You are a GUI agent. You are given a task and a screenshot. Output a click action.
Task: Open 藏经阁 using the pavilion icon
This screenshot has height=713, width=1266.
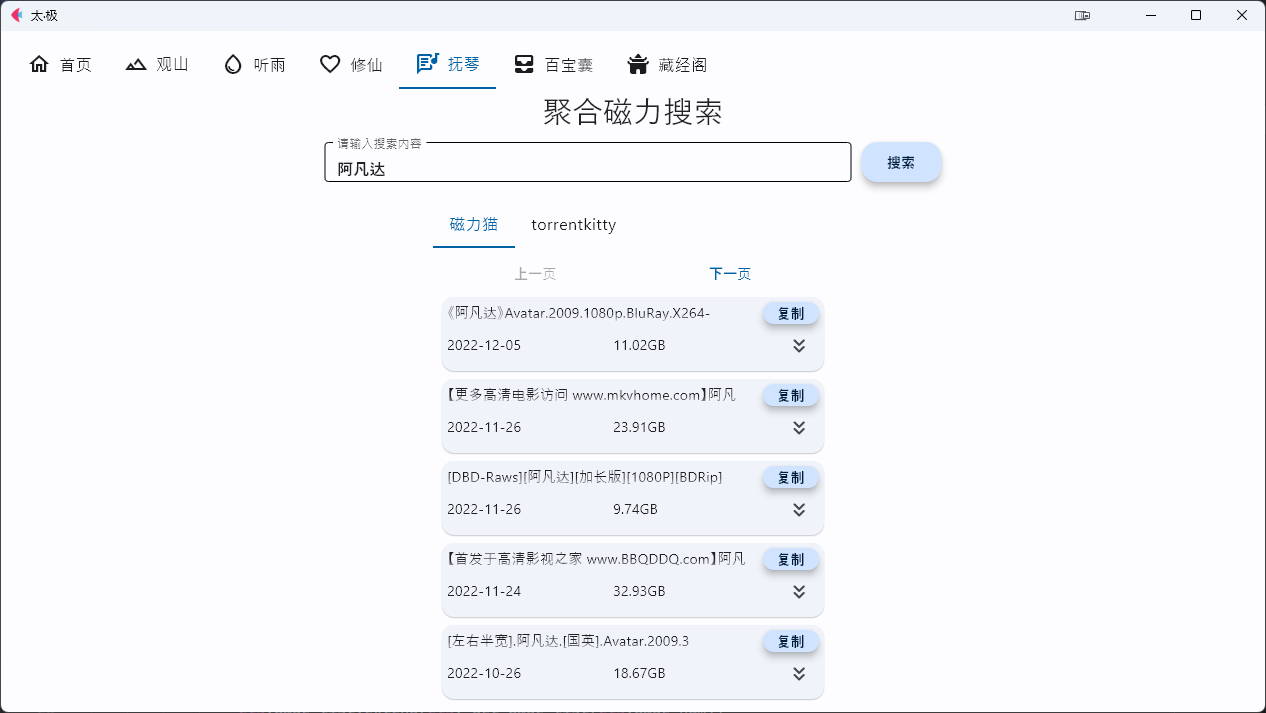(x=636, y=63)
